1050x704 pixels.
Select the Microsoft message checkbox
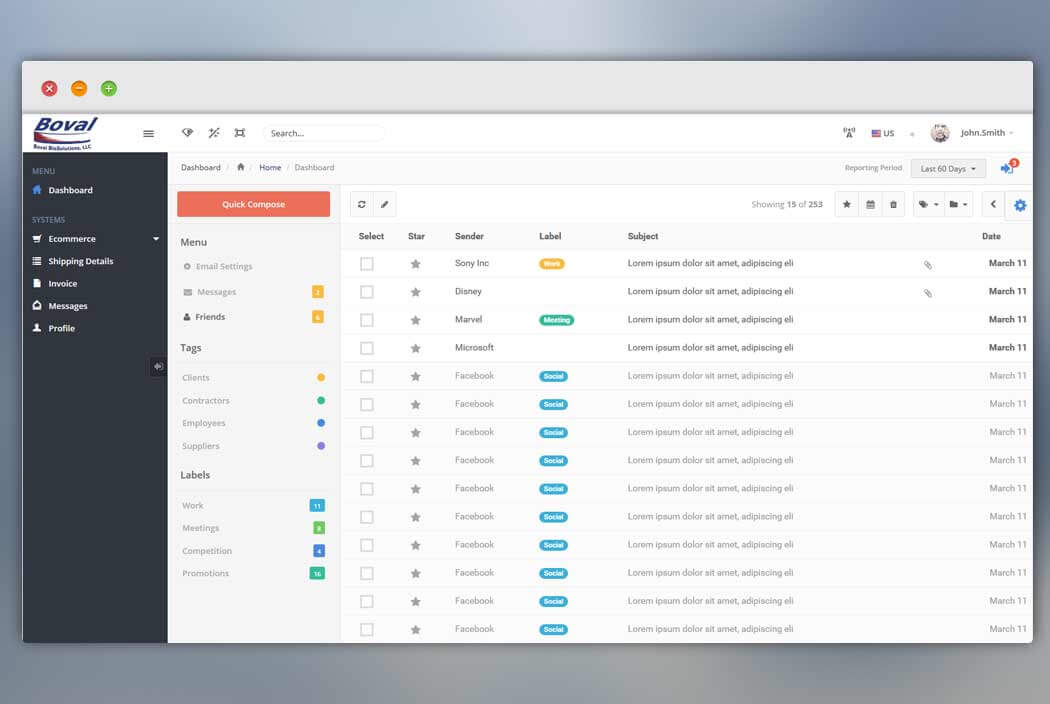[367, 348]
